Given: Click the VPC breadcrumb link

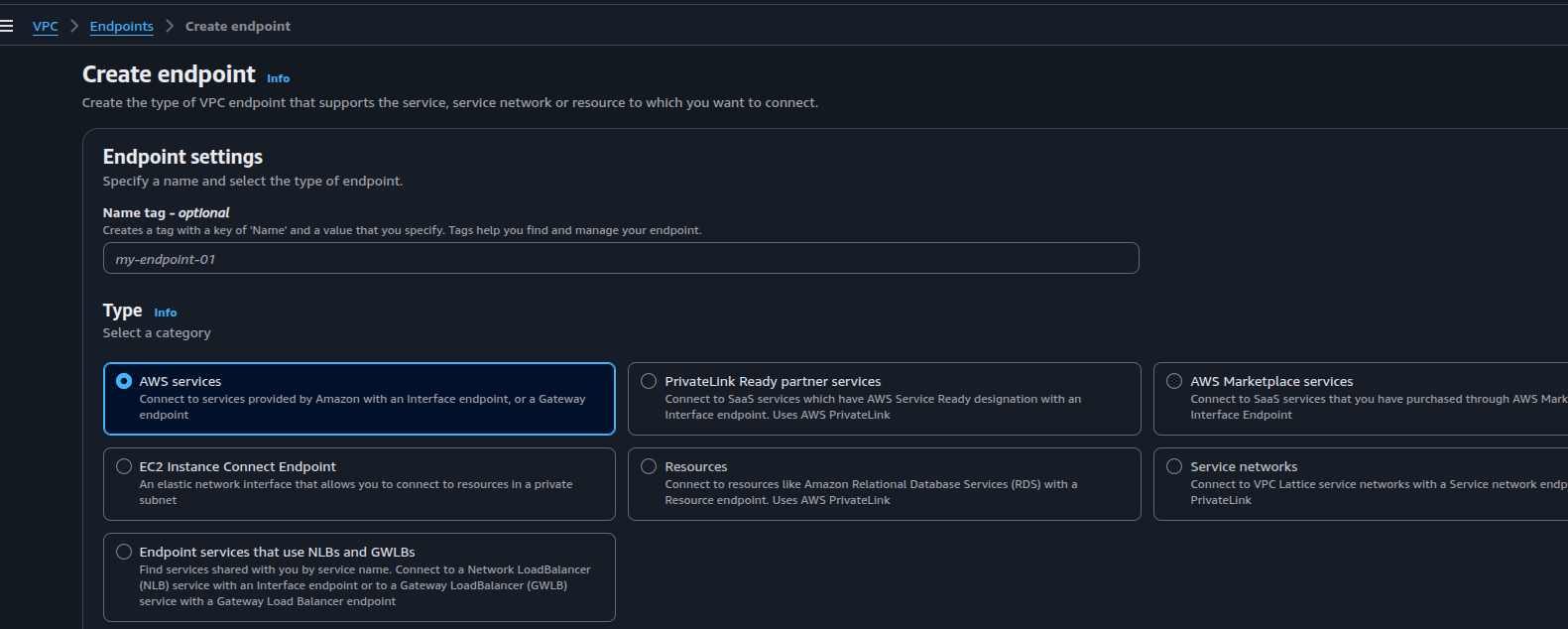Looking at the screenshot, I should [x=45, y=27].
